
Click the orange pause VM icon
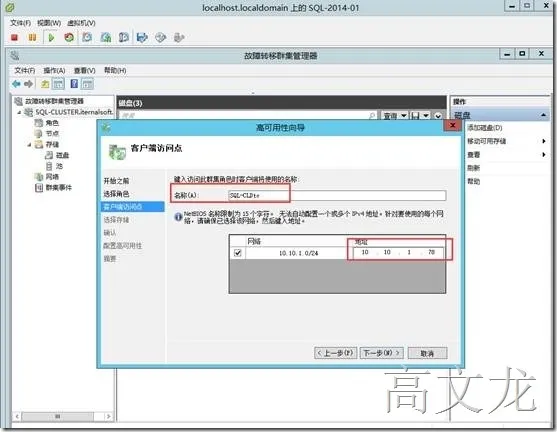point(32,37)
